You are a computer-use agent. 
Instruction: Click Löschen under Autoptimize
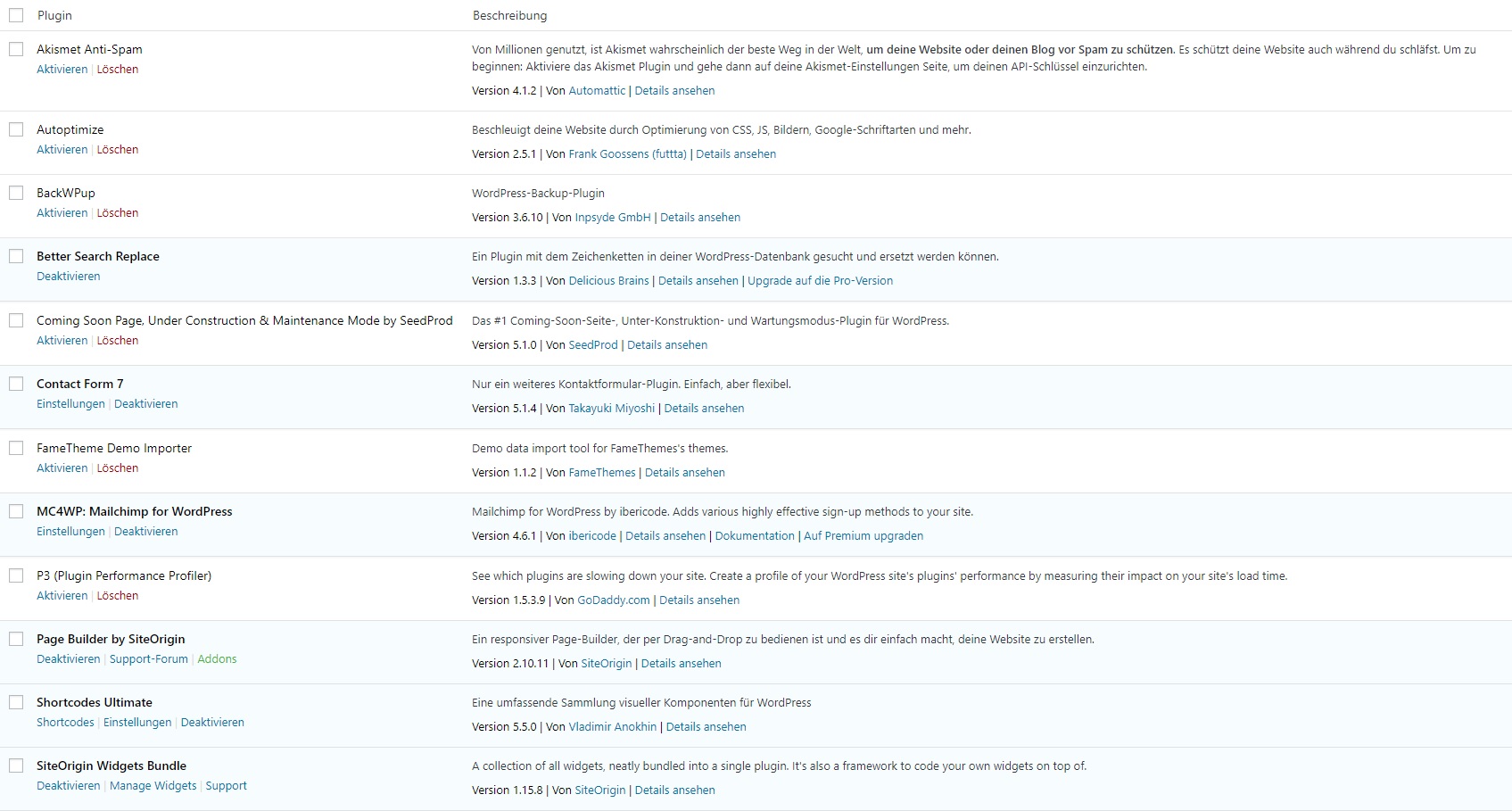[118, 150]
